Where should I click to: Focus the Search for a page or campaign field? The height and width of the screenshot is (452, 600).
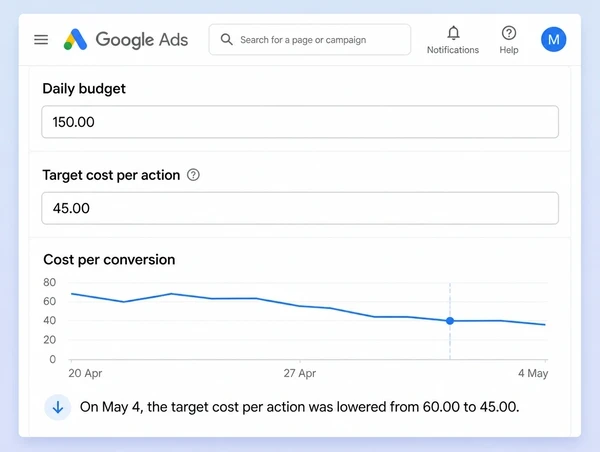310,40
